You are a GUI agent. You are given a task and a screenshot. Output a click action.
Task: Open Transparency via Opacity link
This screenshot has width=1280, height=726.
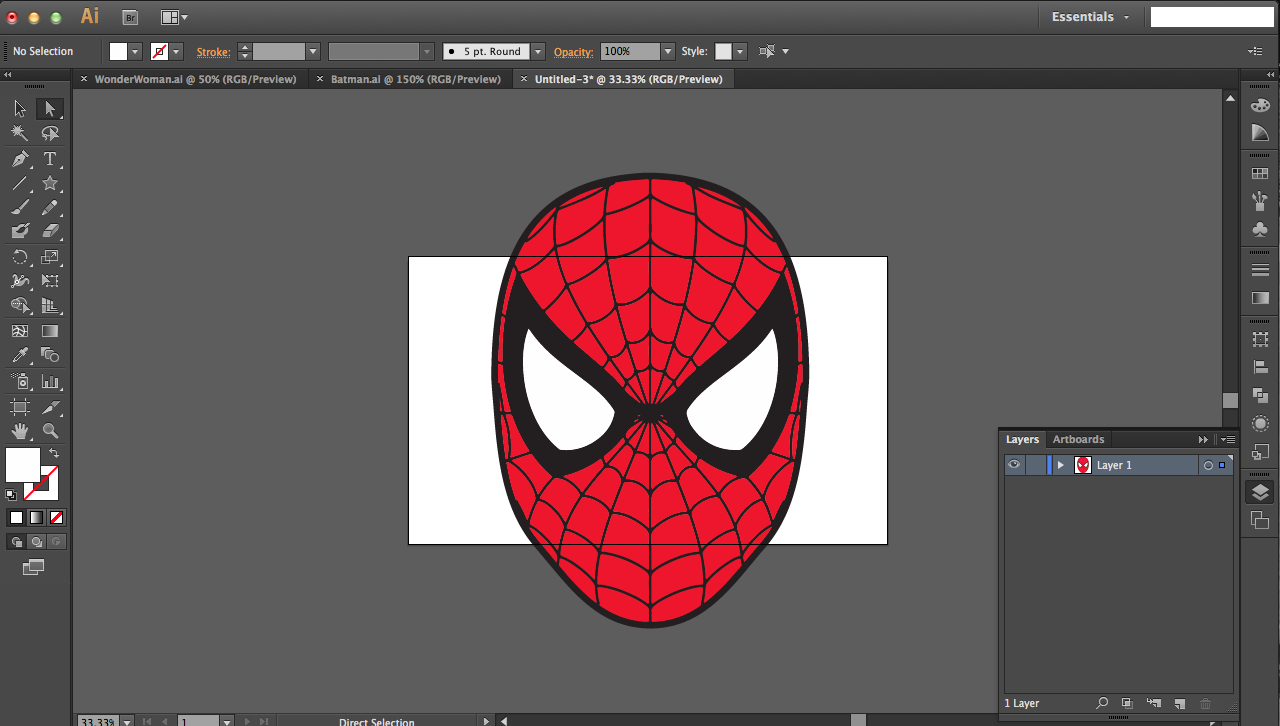[x=574, y=51]
